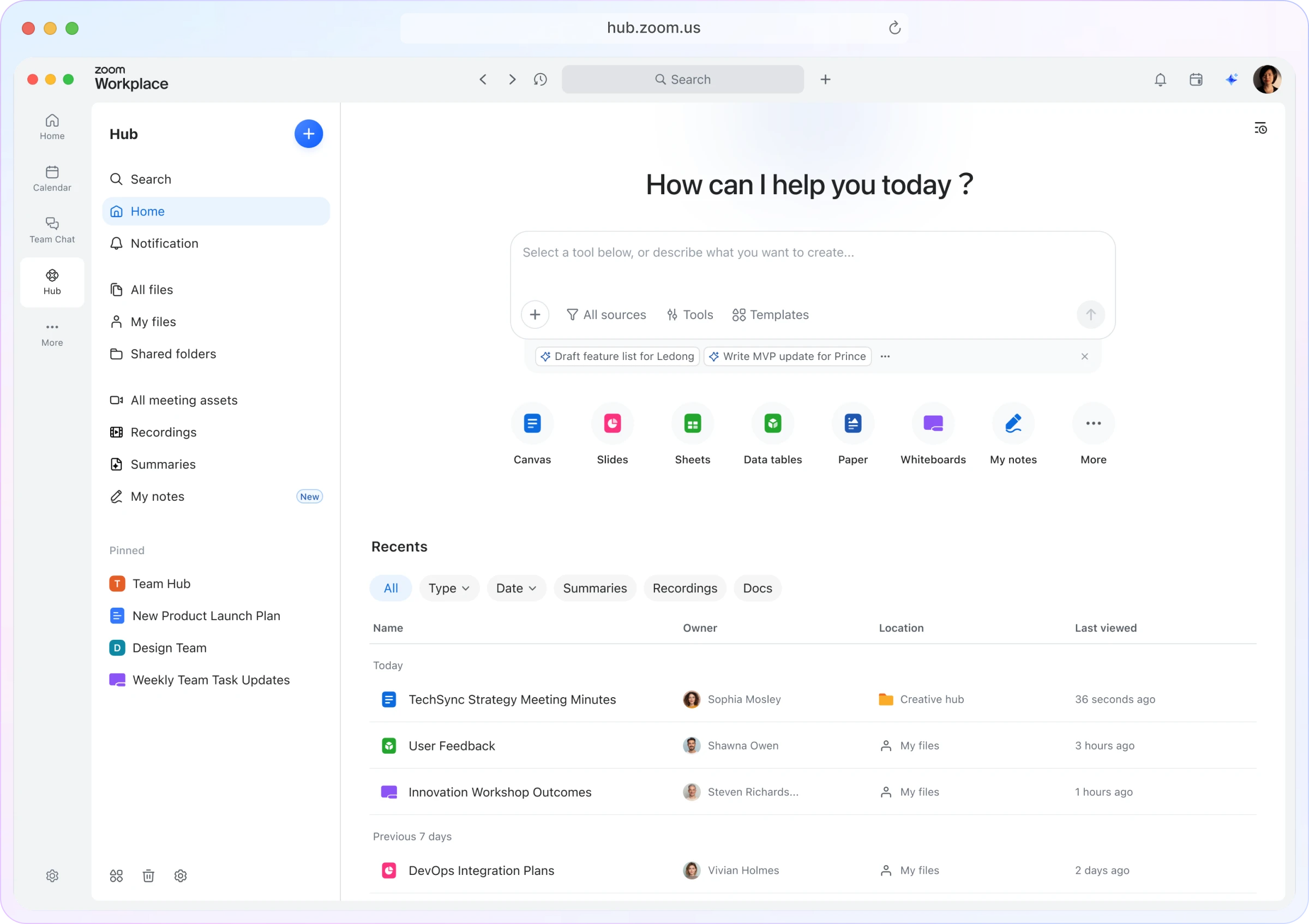Click Draft feature list for Ledong suggestion
The width and height of the screenshot is (1309, 924).
tap(617, 356)
